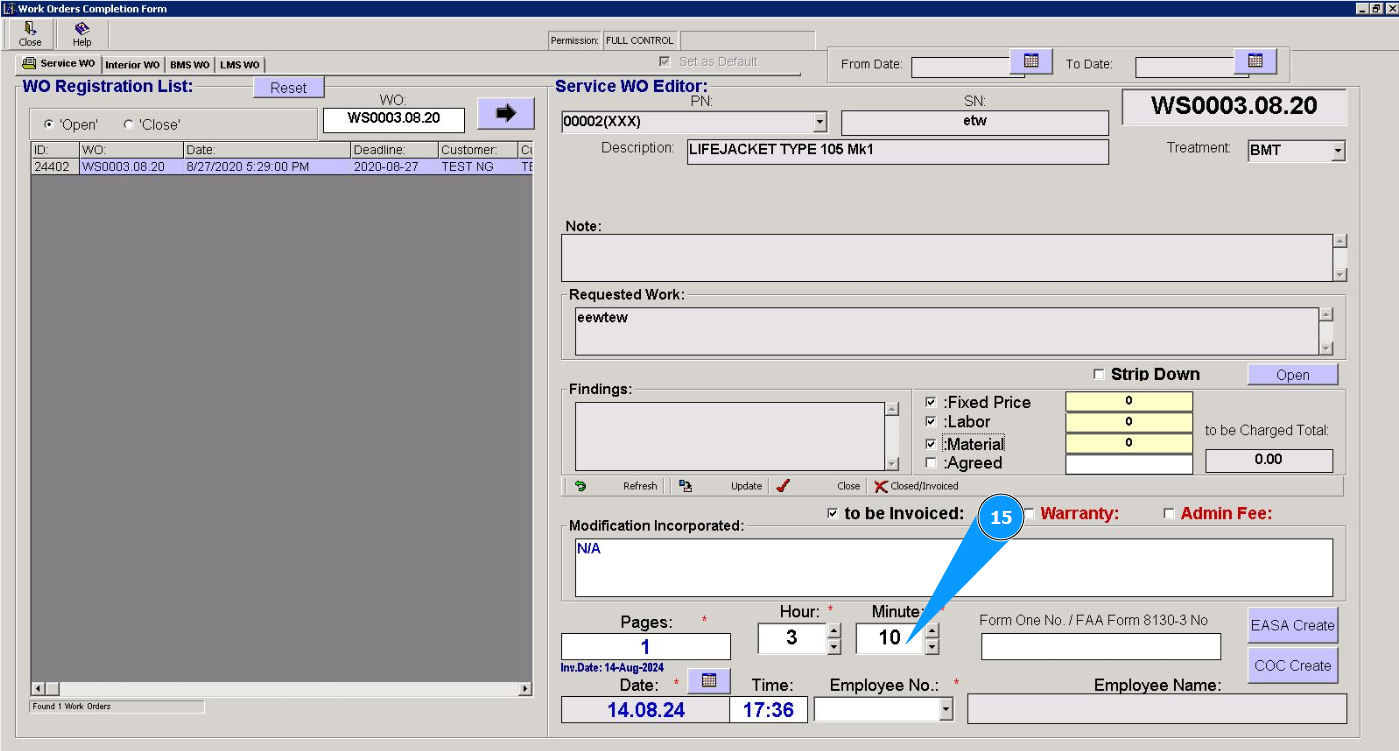1399x751 pixels.
Task: Expand the PN dropdown list
Action: (x=820, y=122)
